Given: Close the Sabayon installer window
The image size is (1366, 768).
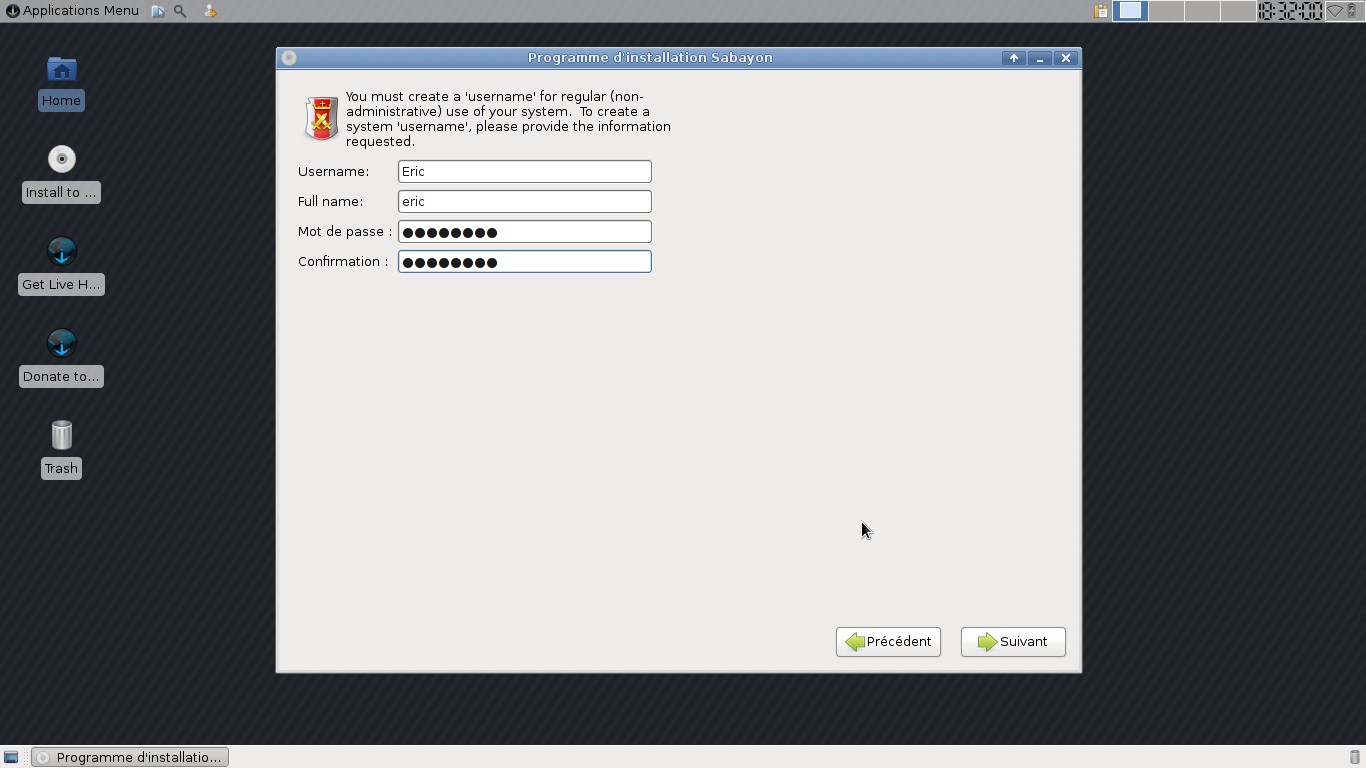Looking at the screenshot, I should pyautogui.click(x=1066, y=58).
